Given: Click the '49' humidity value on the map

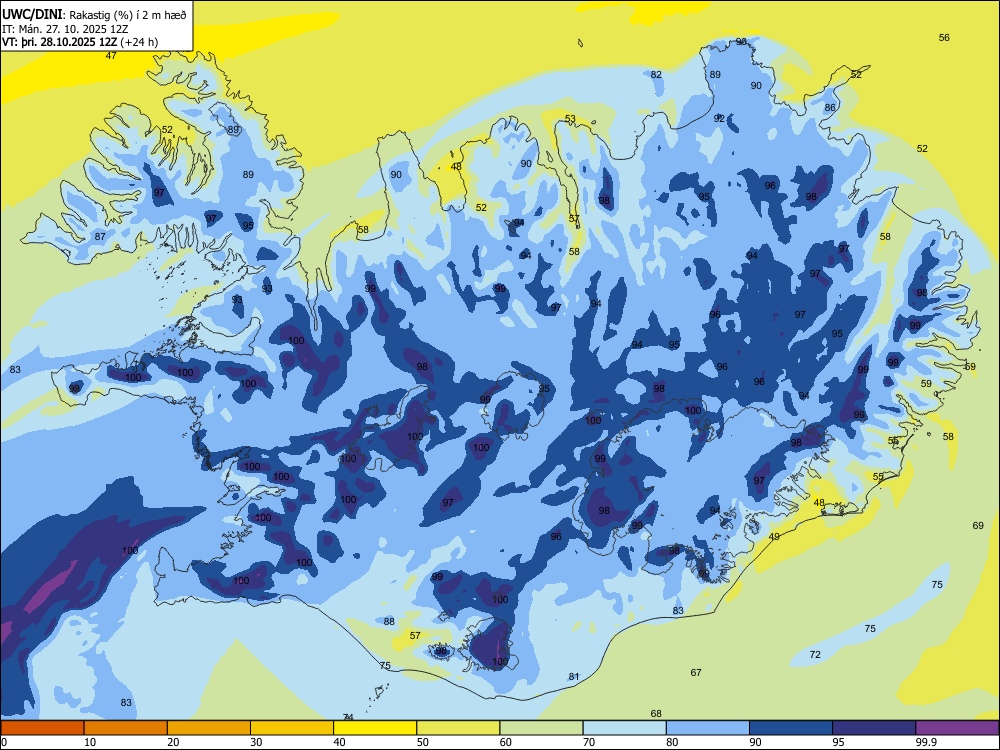Looking at the screenshot, I should 774,537.
